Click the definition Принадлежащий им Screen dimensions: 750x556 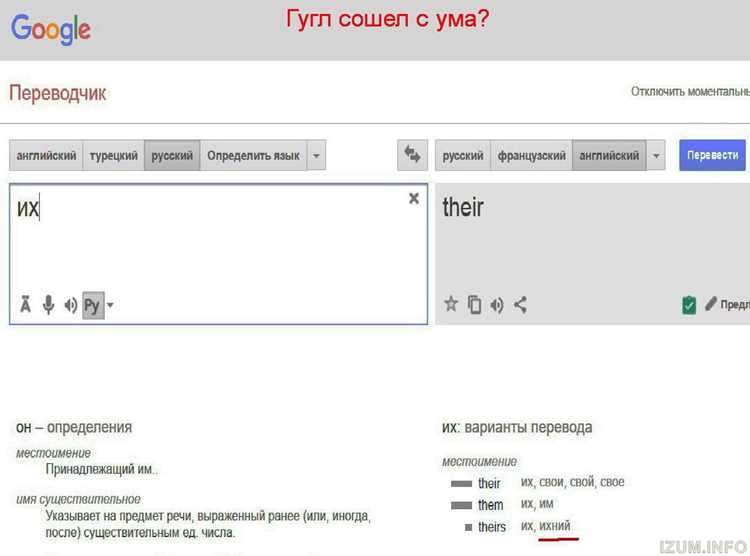(x=101, y=469)
